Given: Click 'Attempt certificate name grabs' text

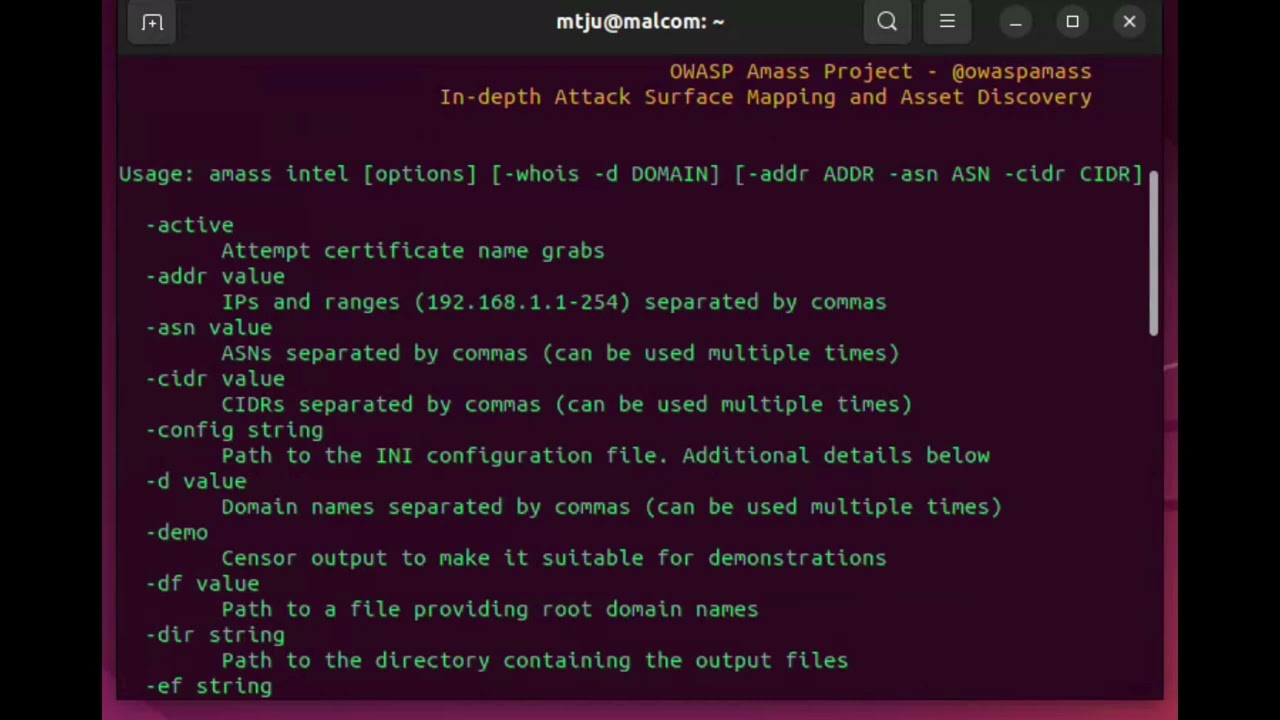Looking at the screenshot, I should tap(413, 251).
